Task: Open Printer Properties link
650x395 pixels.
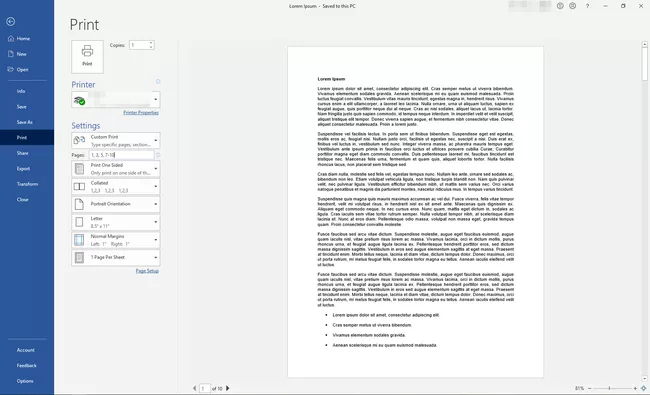Action: click(141, 113)
